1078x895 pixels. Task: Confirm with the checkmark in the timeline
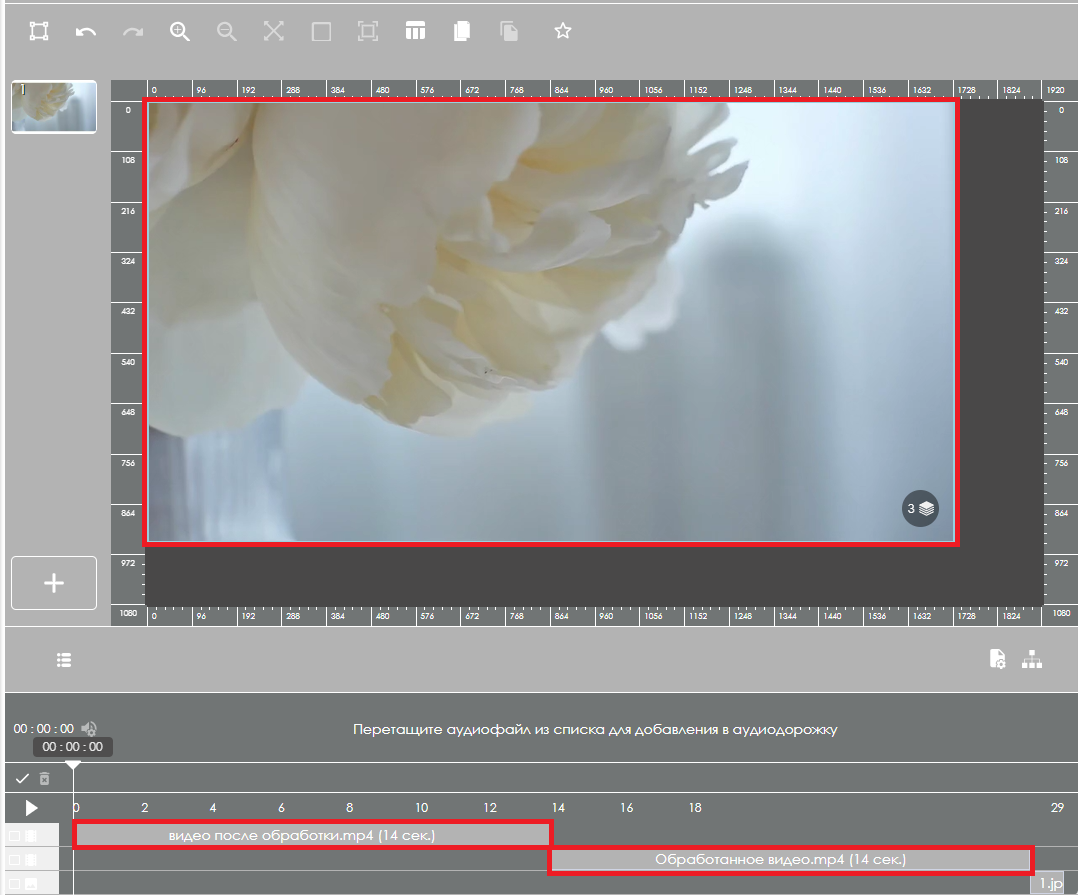[22, 778]
